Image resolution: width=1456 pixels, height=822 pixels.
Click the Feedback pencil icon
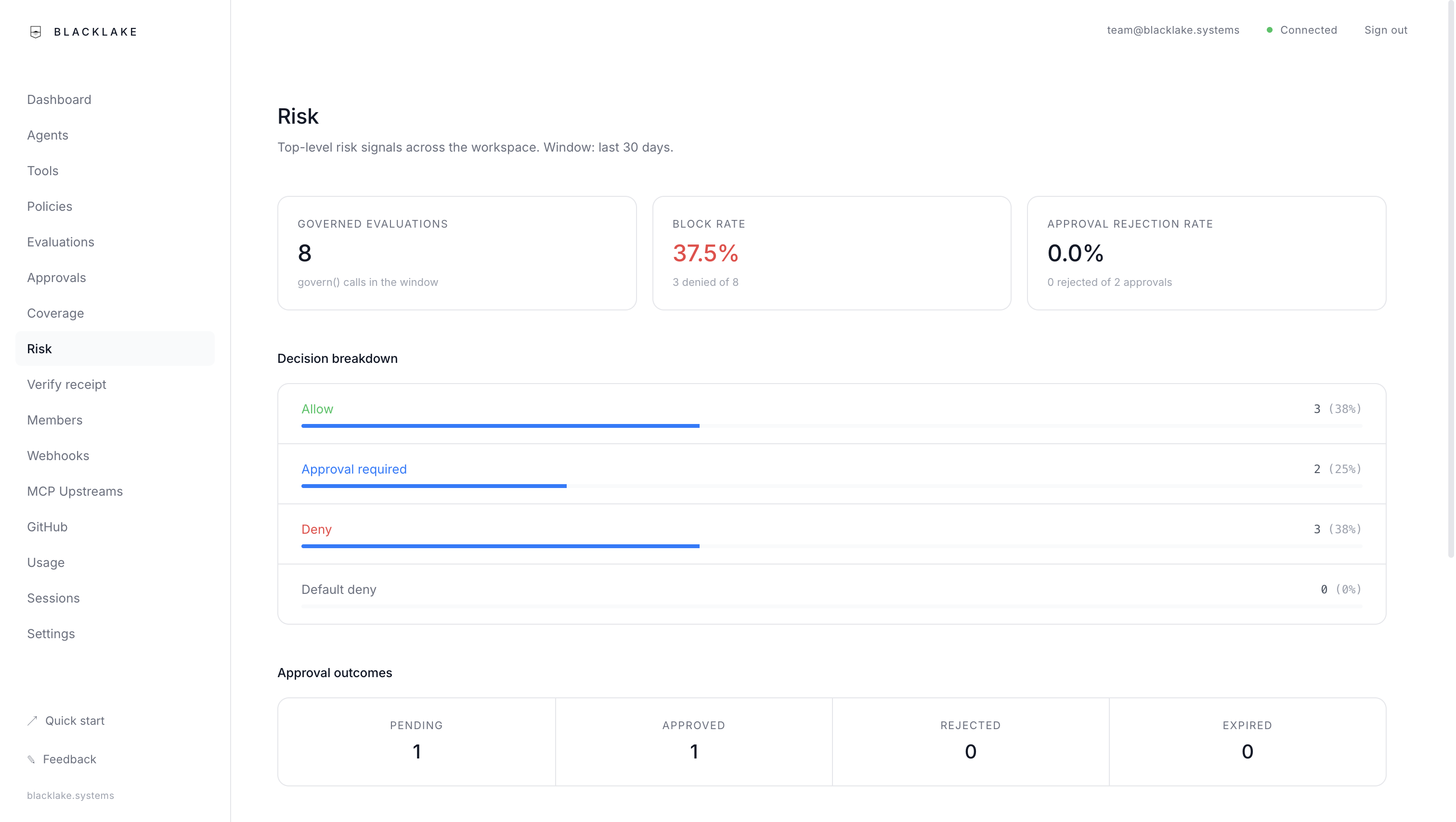pos(31,759)
